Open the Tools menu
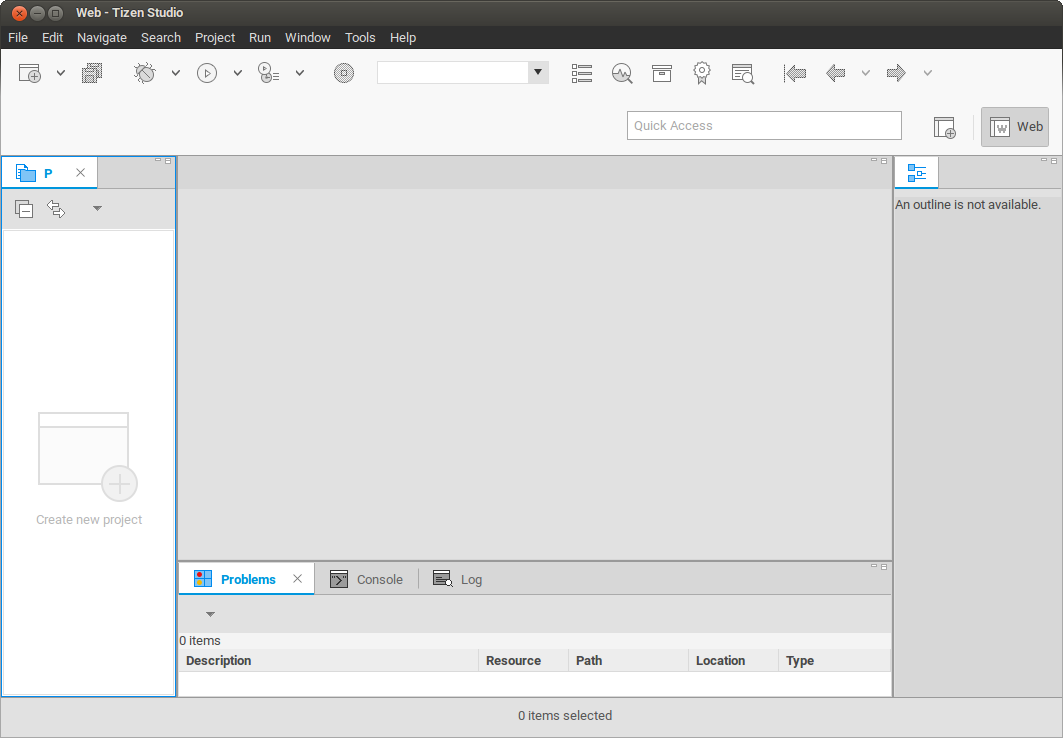Screen dimensions: 1063x738 360,38
